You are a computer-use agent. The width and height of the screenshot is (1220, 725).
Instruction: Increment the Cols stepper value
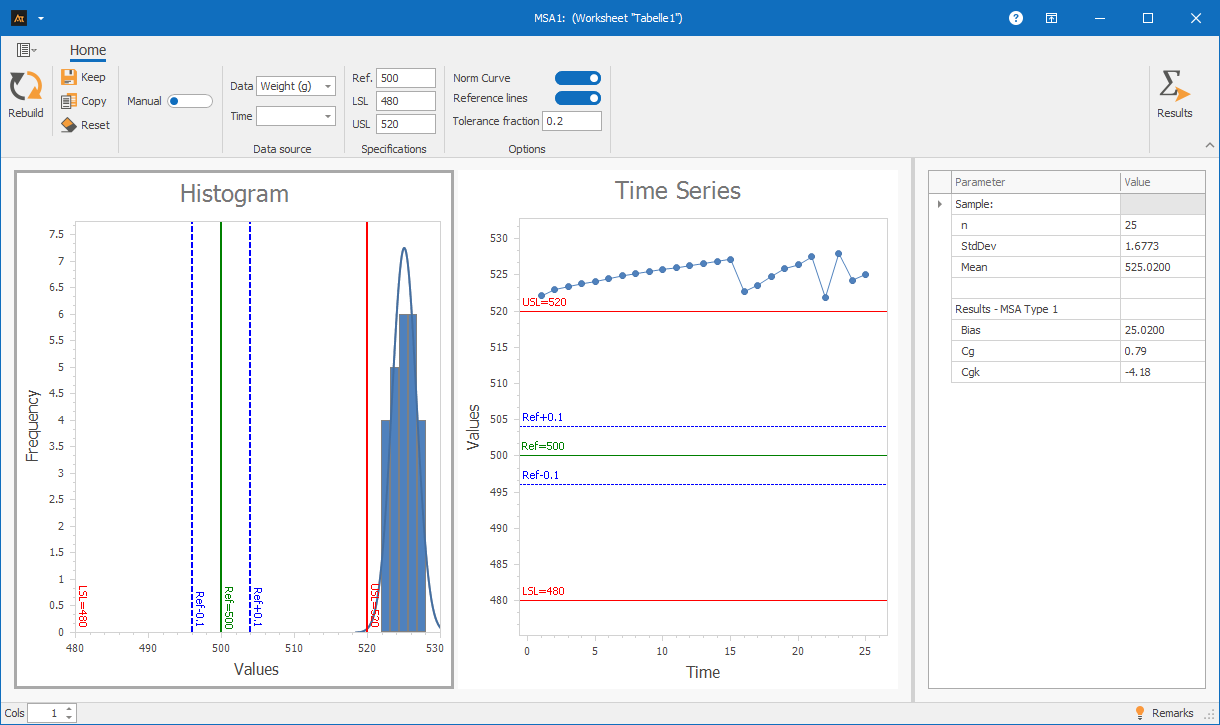[69, 709]
